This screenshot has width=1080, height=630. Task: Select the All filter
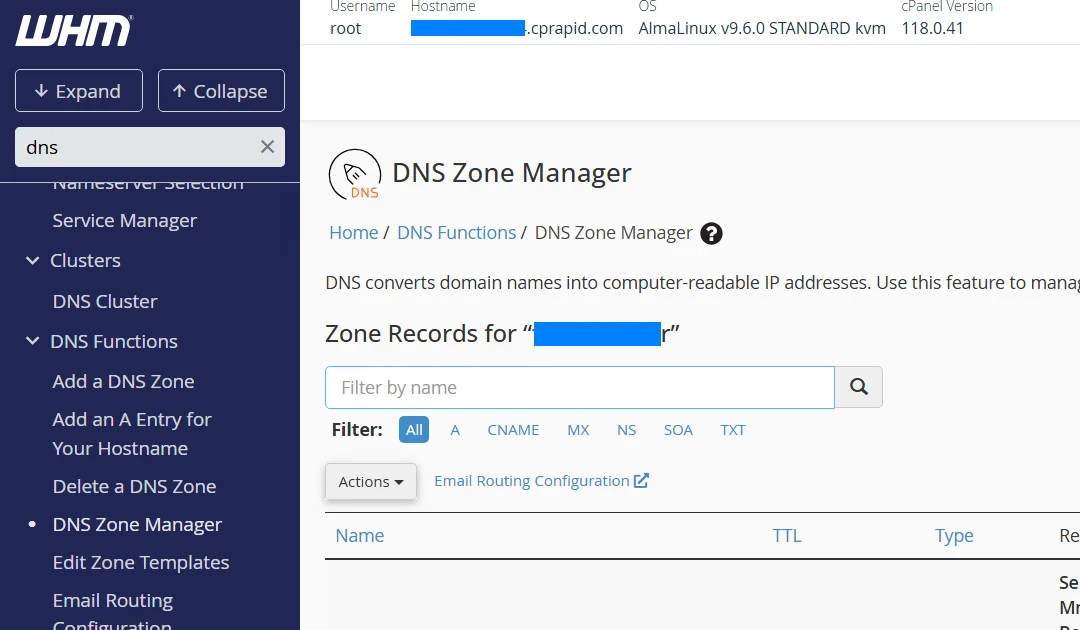pyautogui.click(x=414, y=430)
